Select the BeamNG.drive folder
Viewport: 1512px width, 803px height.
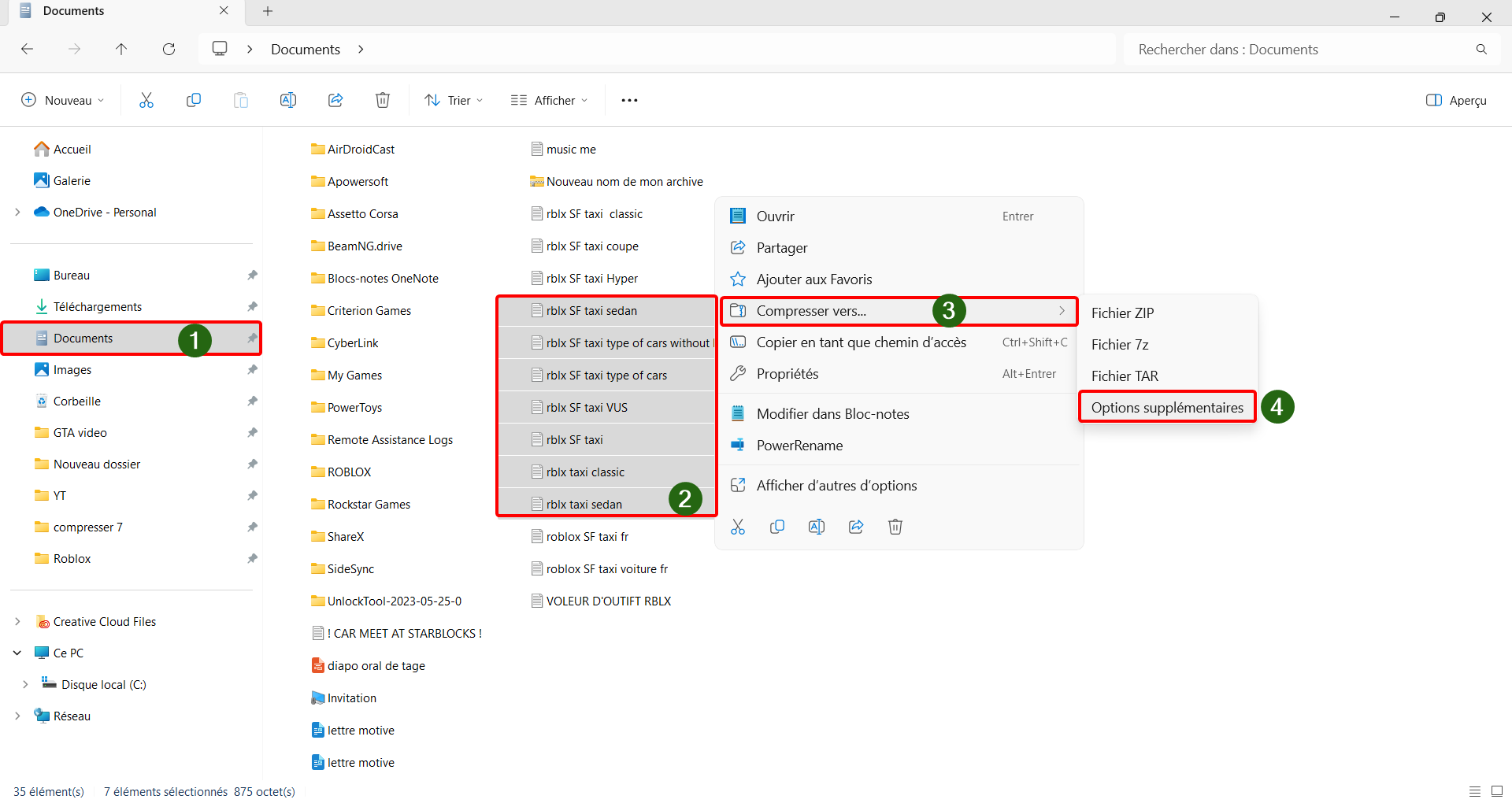pos(357,246)
